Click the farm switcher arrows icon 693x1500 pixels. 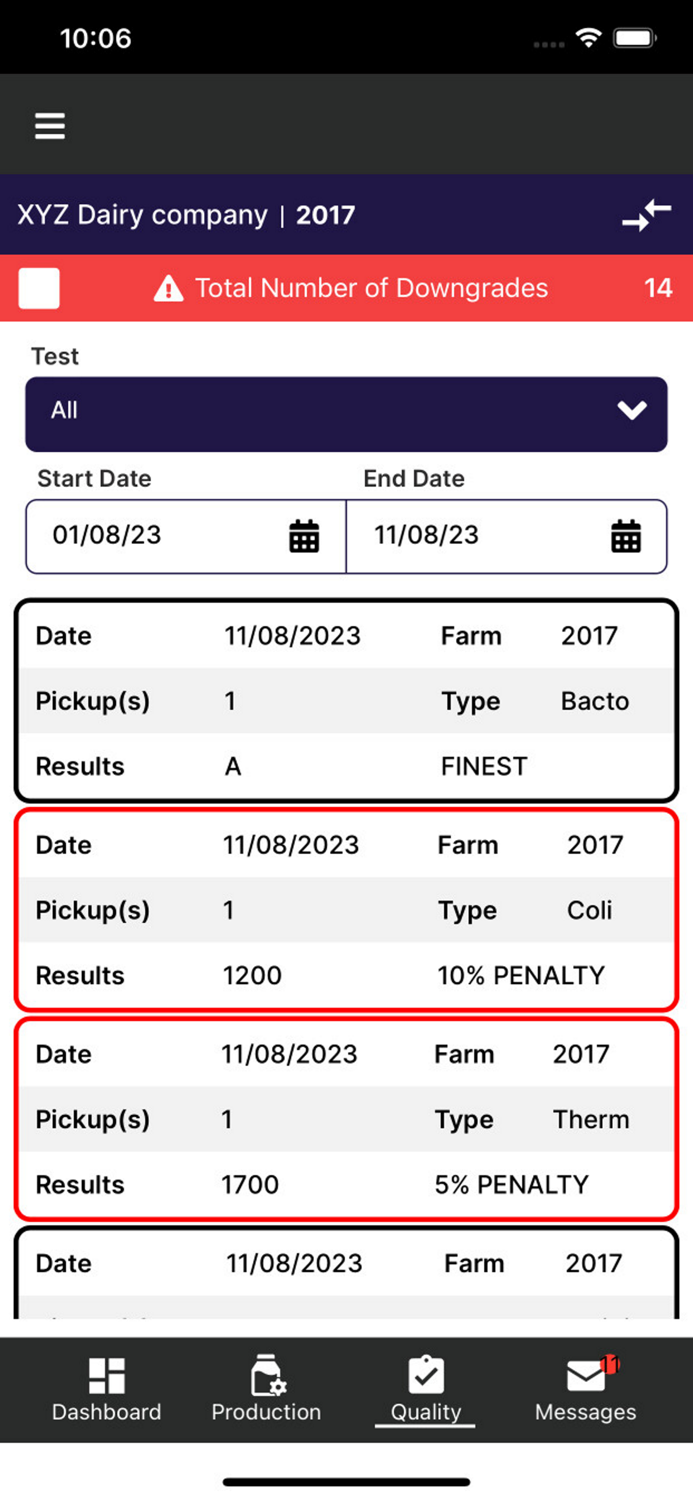click(646, 215)
